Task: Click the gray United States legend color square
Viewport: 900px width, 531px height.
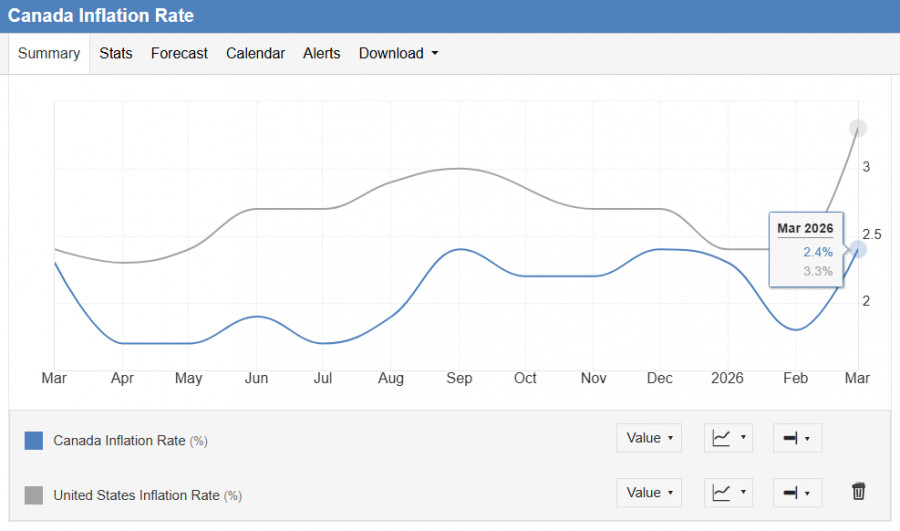Action: click(x=34, y=494)
